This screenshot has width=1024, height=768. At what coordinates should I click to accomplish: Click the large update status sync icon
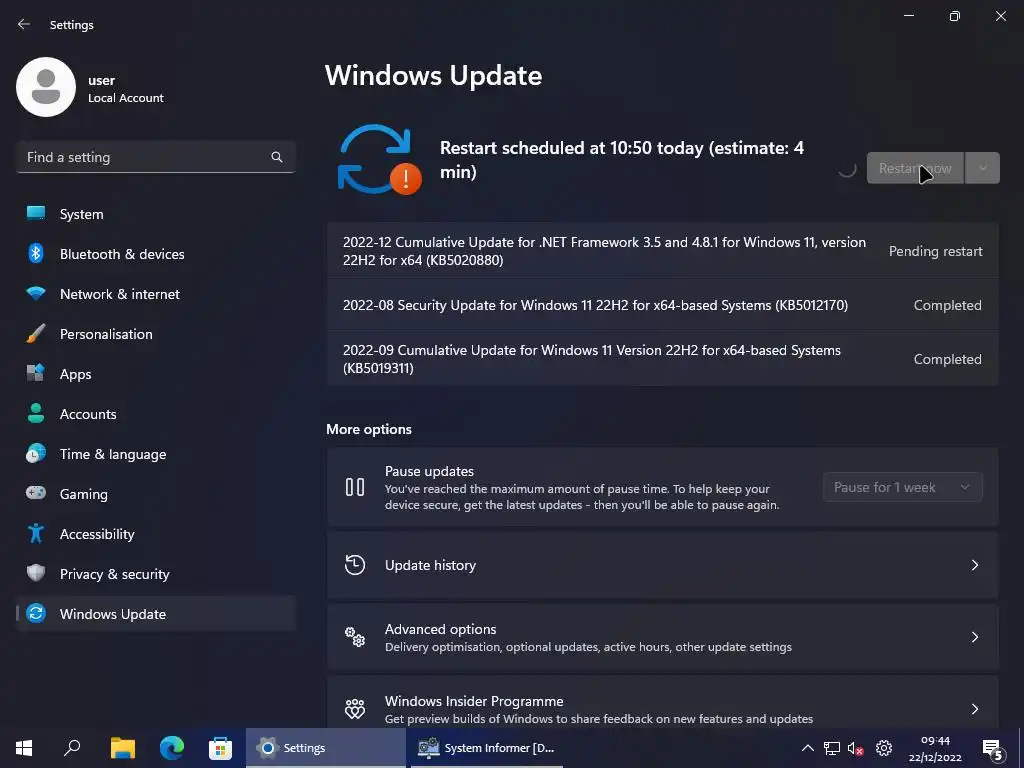[379, 160]
